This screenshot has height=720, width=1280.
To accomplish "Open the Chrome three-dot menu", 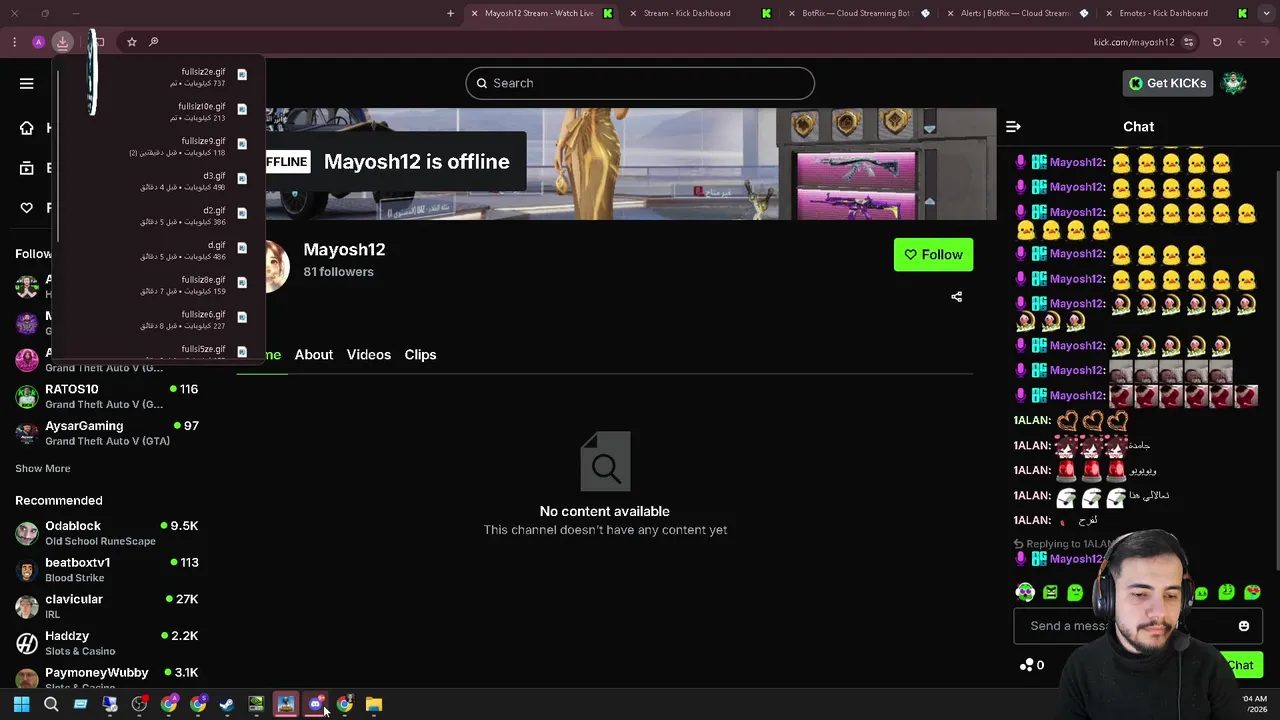I will coord(14,42).
